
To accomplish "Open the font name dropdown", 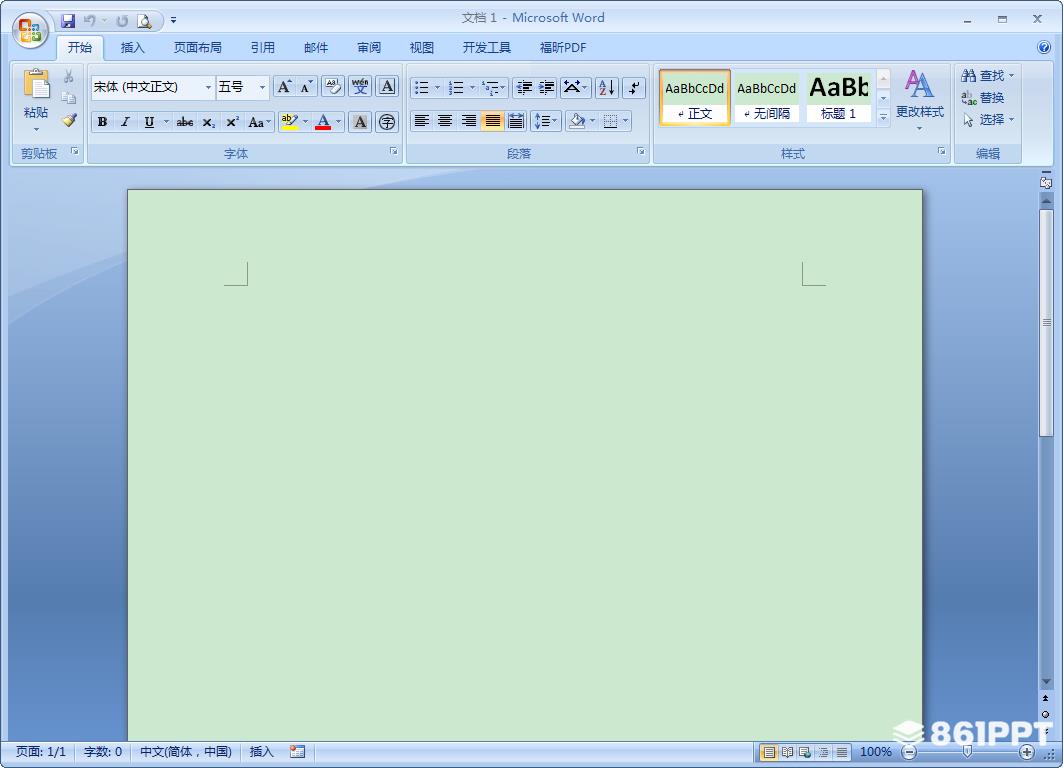I will click(208, 87).
